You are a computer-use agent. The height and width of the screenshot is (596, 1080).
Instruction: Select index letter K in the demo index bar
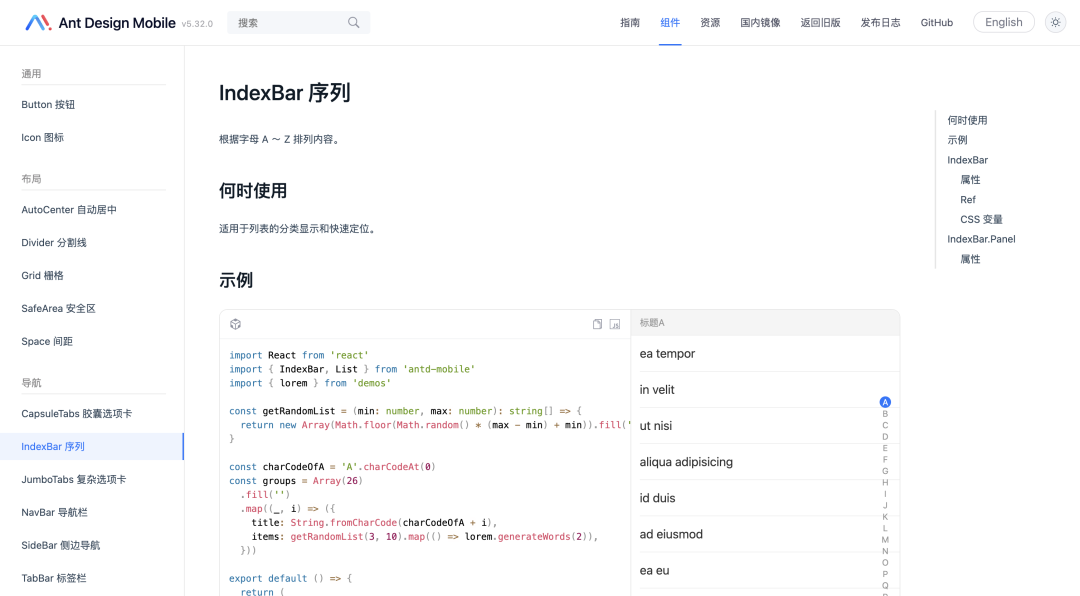click(x=885, y=517)
